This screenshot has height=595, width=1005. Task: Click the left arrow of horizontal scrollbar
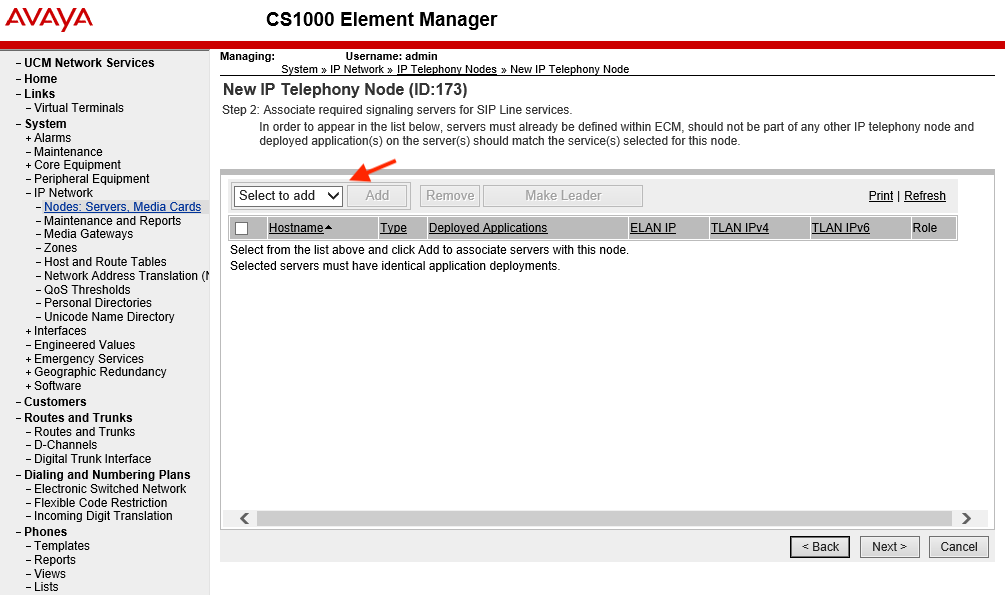(x=244, y=518)
